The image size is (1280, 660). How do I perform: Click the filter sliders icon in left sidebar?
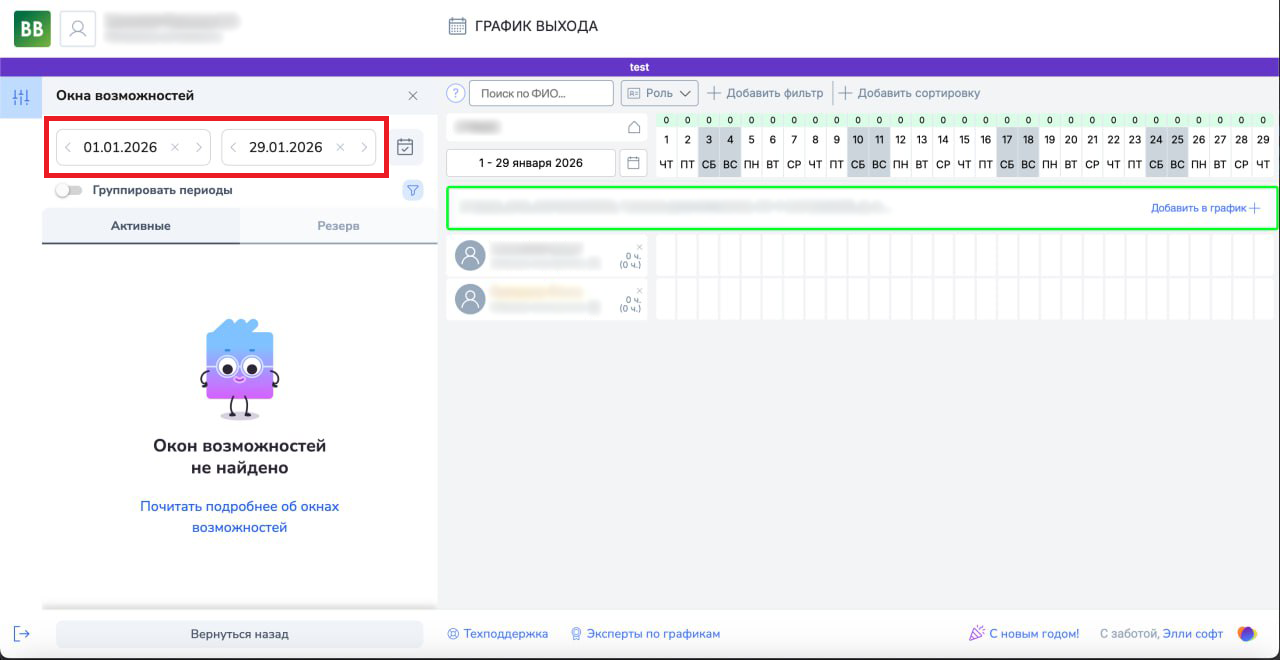[x=21, y=97]
